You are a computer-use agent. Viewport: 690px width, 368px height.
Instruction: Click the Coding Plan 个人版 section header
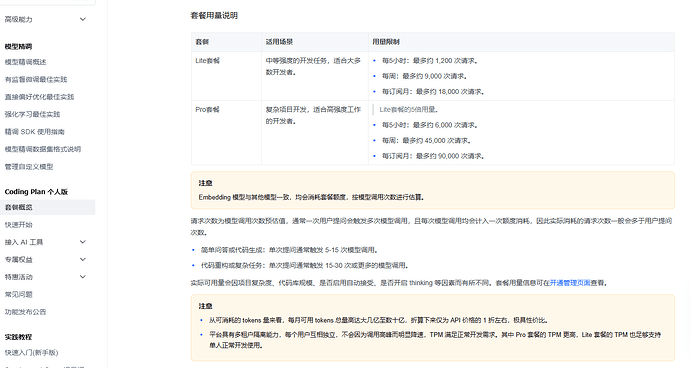pyautogui.click(x=36, y=191)
